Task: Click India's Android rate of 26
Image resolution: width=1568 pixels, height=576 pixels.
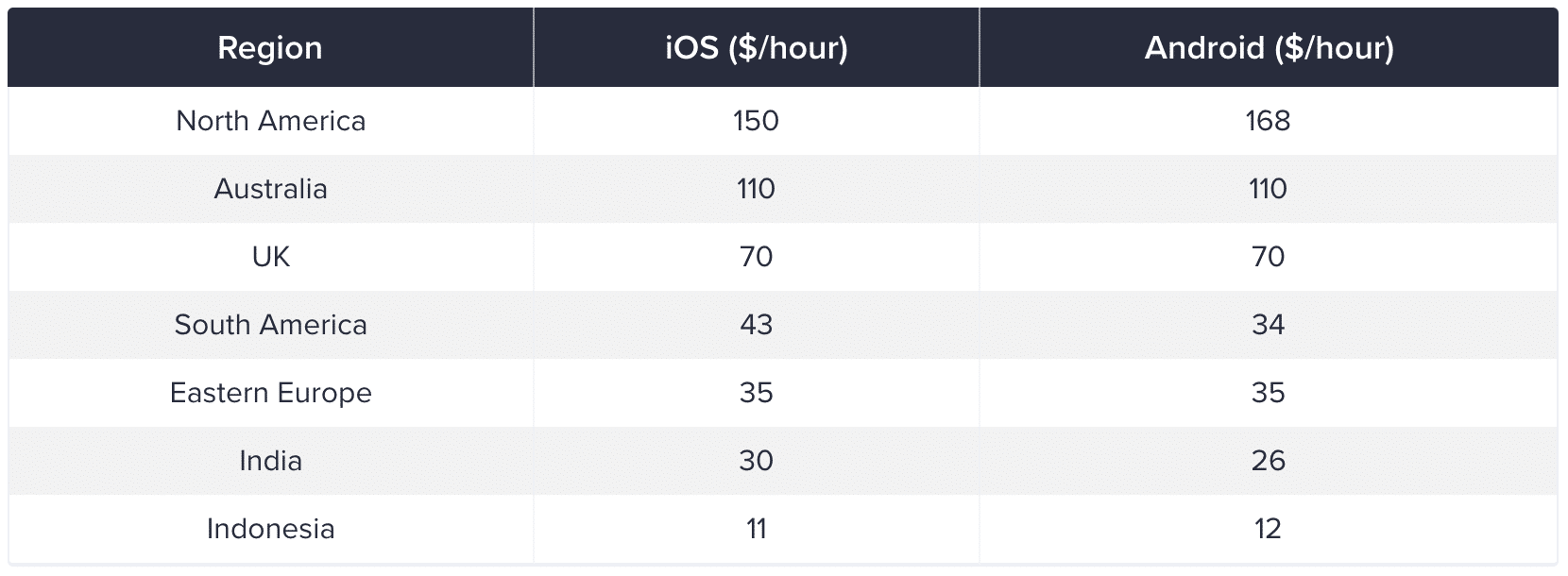Action: click(x=1268, y=461)
